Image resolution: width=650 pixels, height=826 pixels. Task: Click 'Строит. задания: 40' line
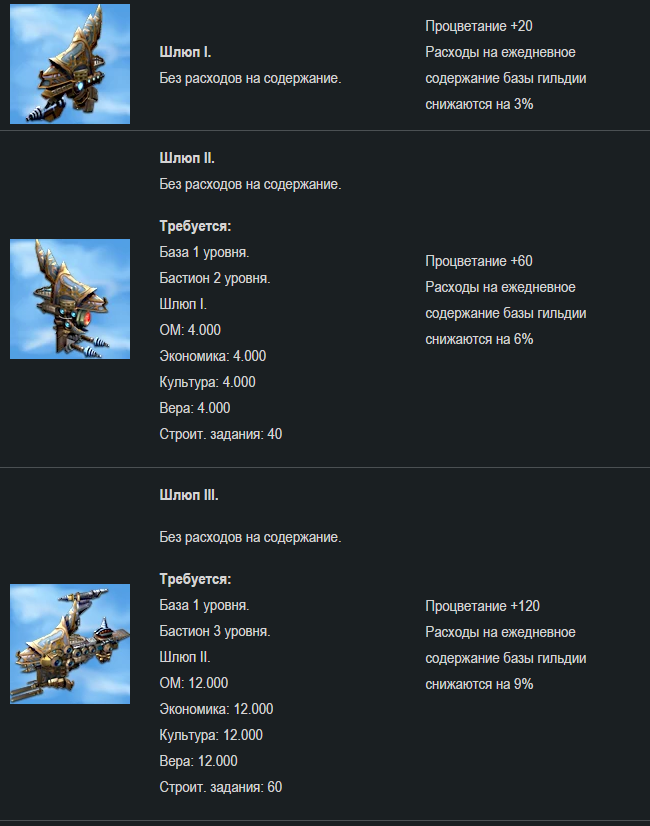pyautogui.click(x=221, y=434)
